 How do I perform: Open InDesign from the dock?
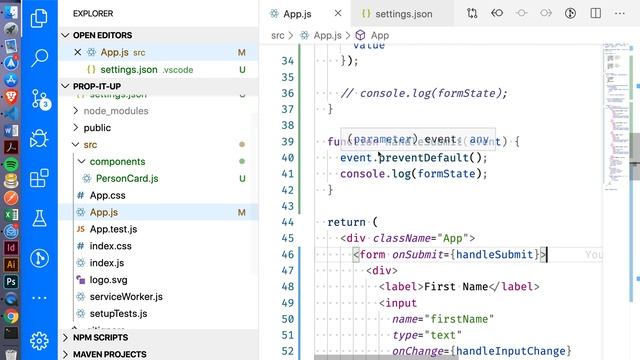click(x=11, y=247)
